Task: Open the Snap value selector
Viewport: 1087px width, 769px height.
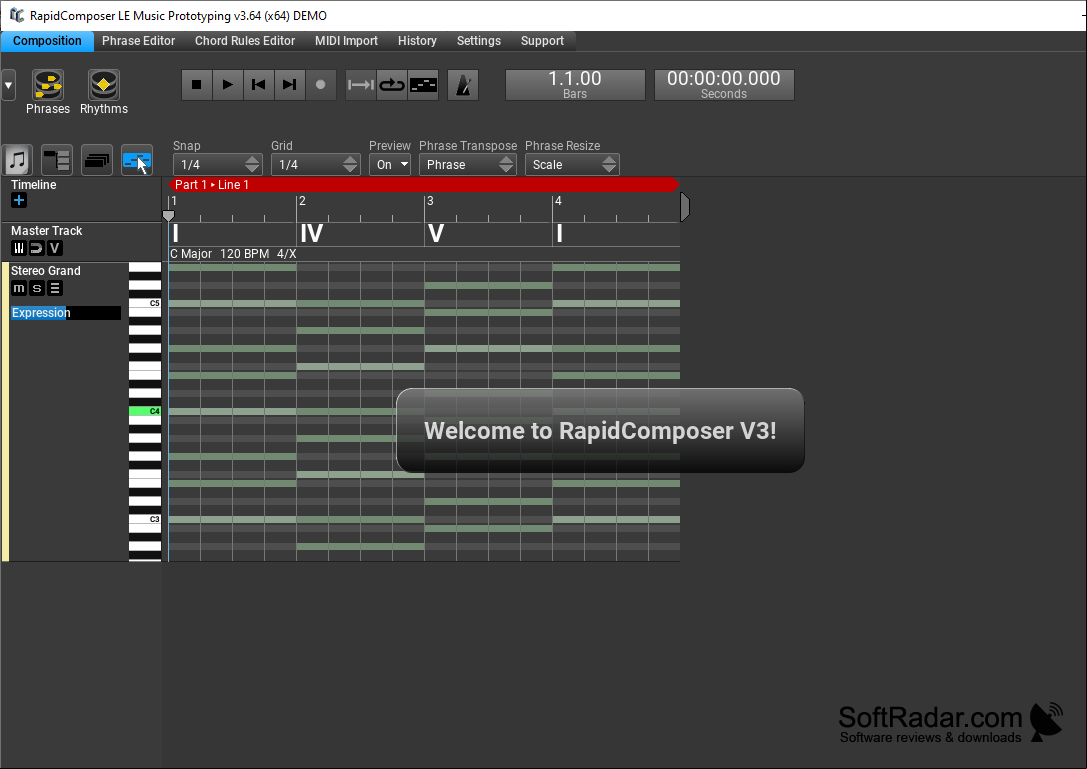Action: (x=217, y=164)
